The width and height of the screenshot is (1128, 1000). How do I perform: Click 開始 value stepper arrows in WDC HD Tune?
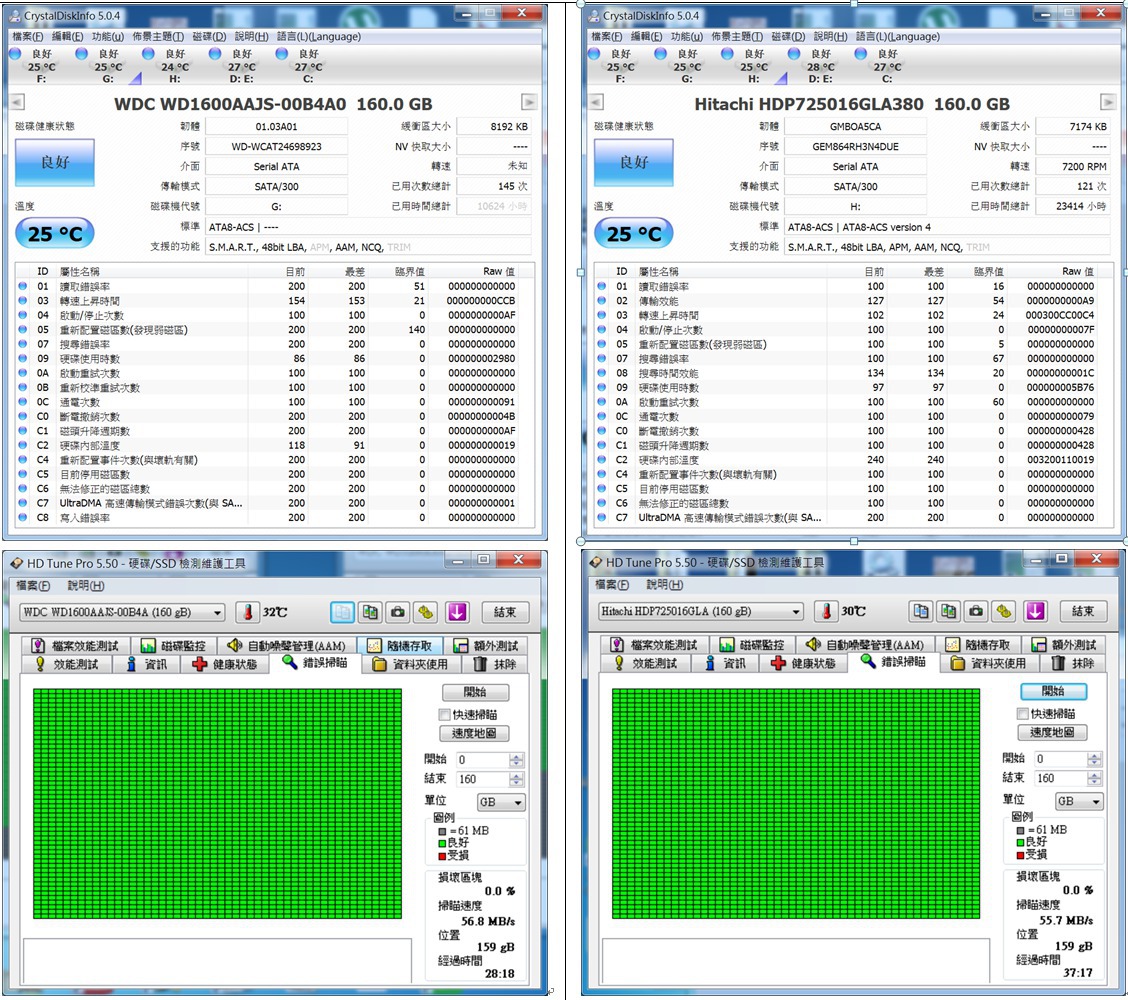pyautogui.click(x=516, y=760)
